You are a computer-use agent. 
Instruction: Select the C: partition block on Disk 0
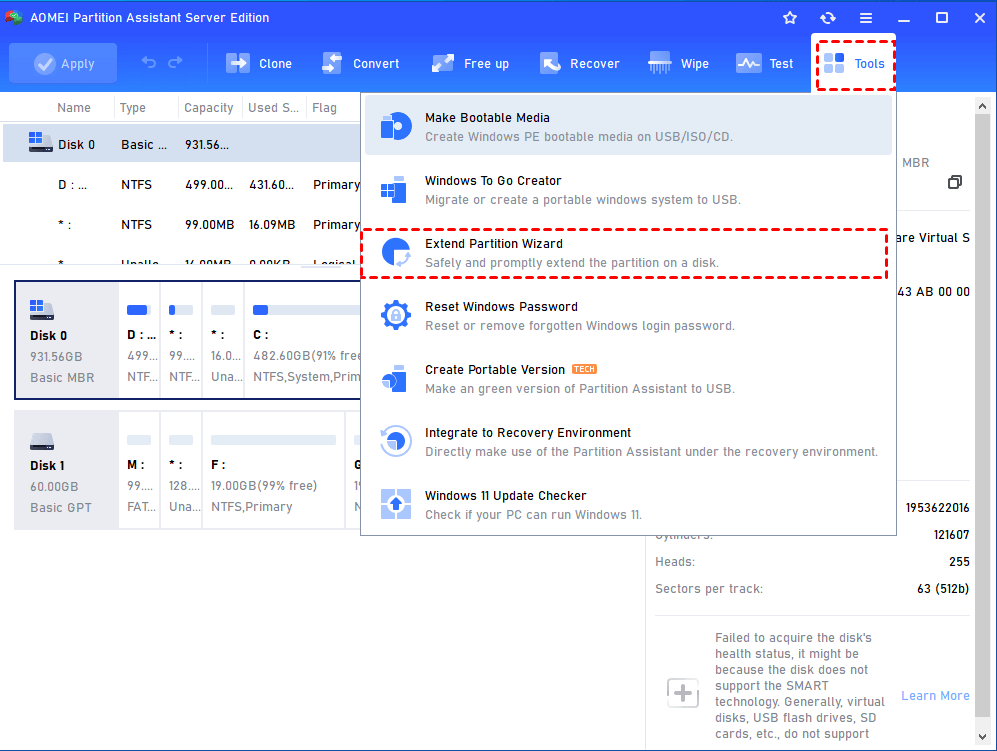(x=303, y=341)
